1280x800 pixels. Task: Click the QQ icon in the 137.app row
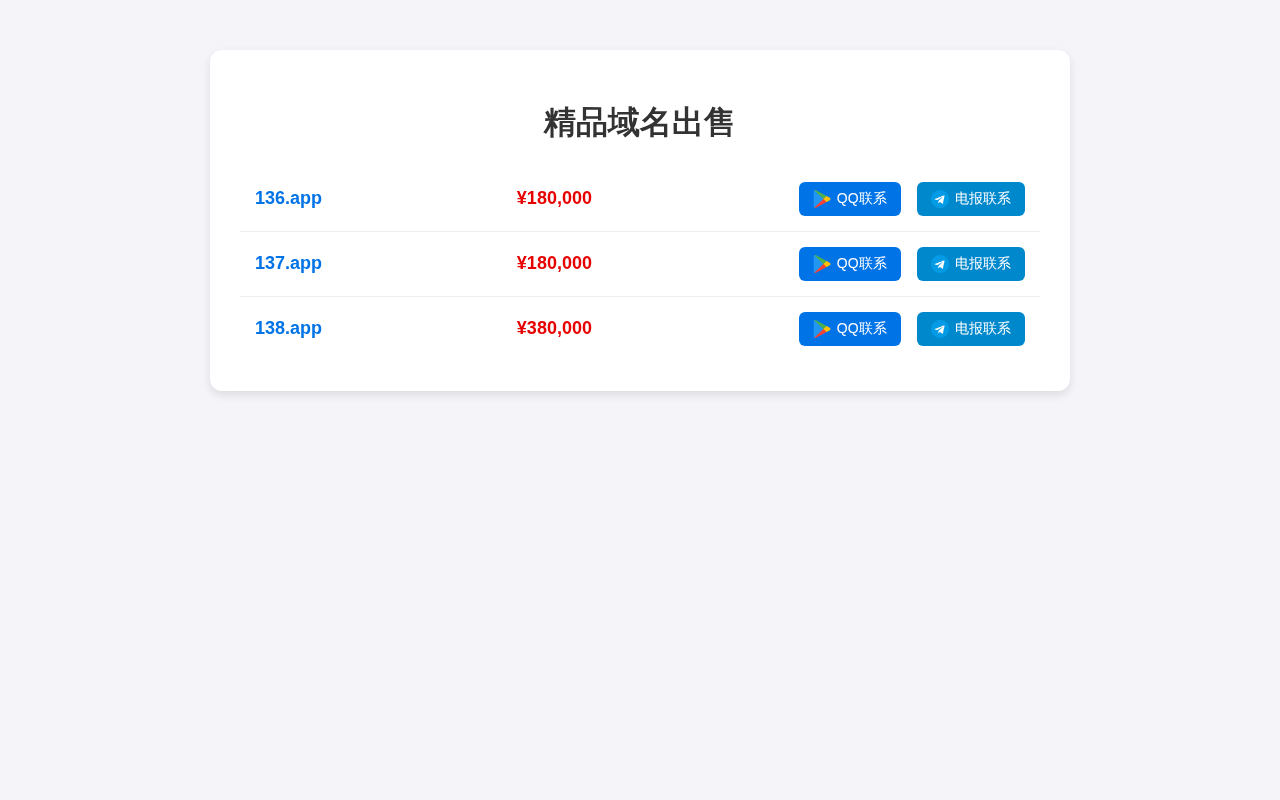(822, 264)
